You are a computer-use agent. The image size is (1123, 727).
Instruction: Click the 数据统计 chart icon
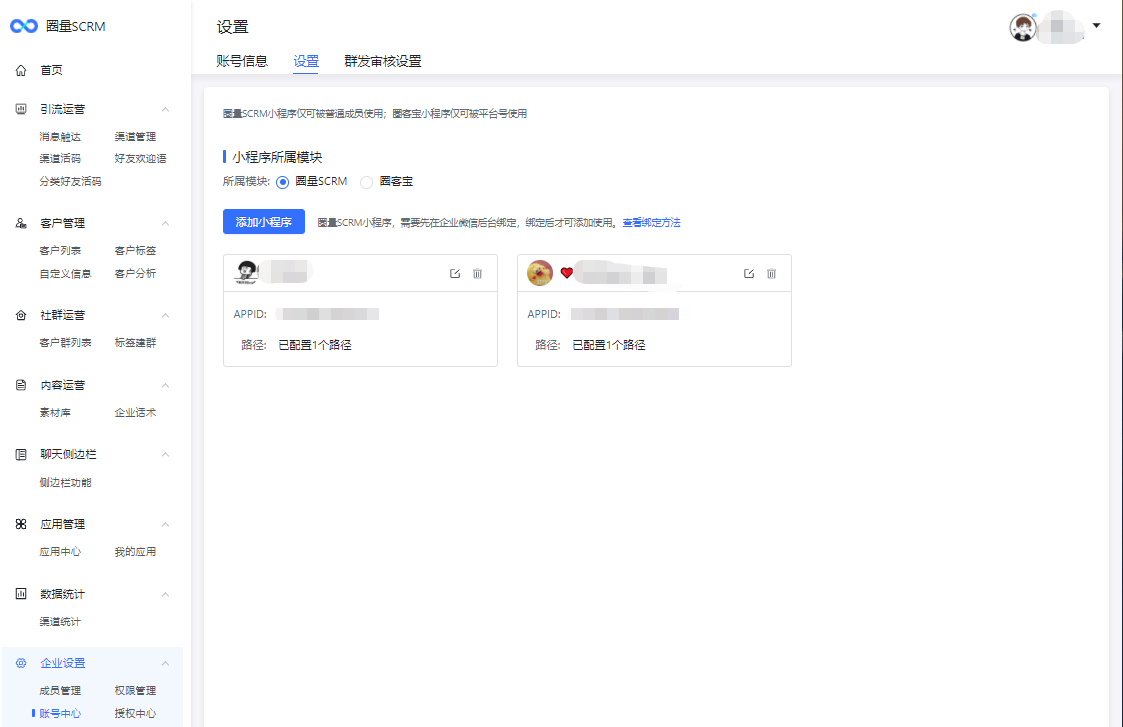pos(21,594)
